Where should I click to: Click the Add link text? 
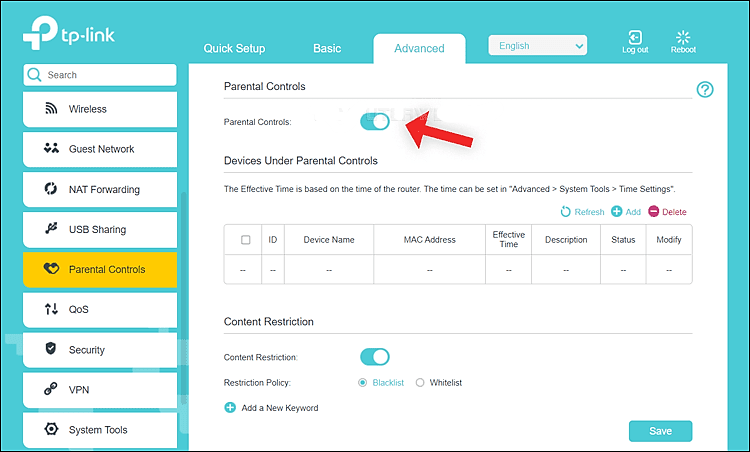(x=633, y=212)
